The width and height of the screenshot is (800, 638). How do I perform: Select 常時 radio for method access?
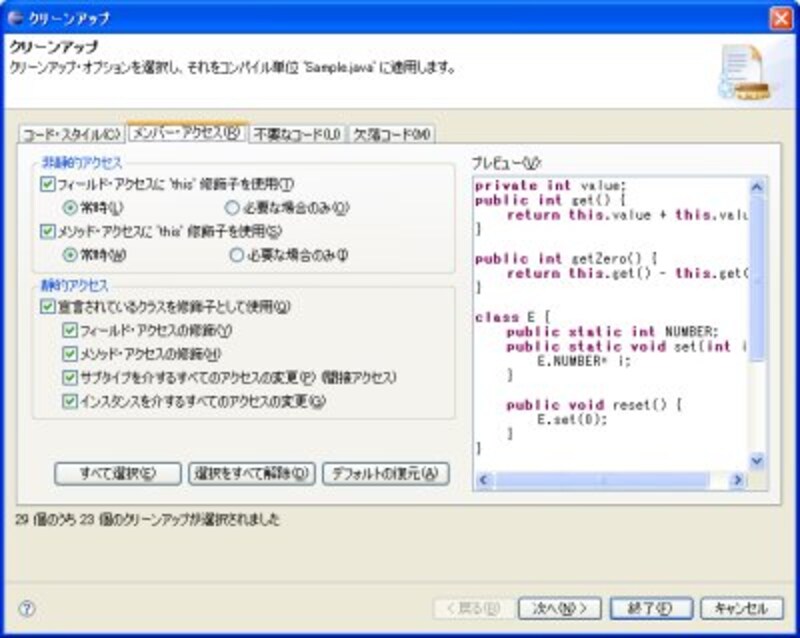coord(70,254)
